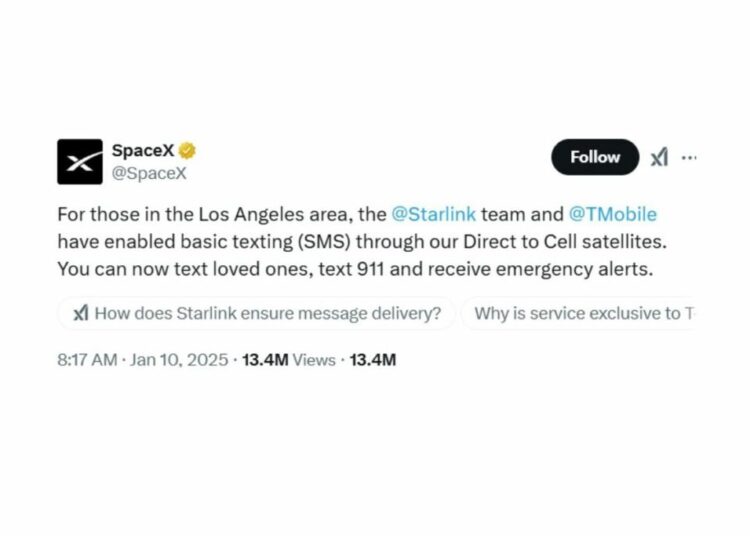The height and width of the screenshot is (536, 750).
Task: Open the three-dot more options menu
Action: point(689,157)
